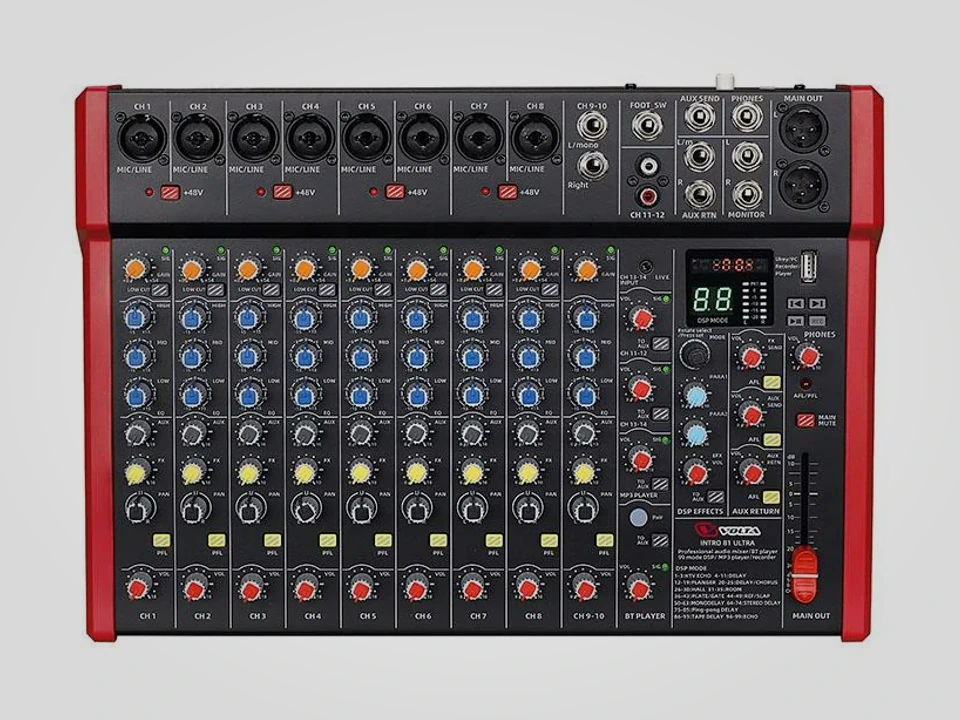Enable LOW CUT on CH 1
Image resolution: width=960 pixels, height=720 pixels.
tap(160, 290)
